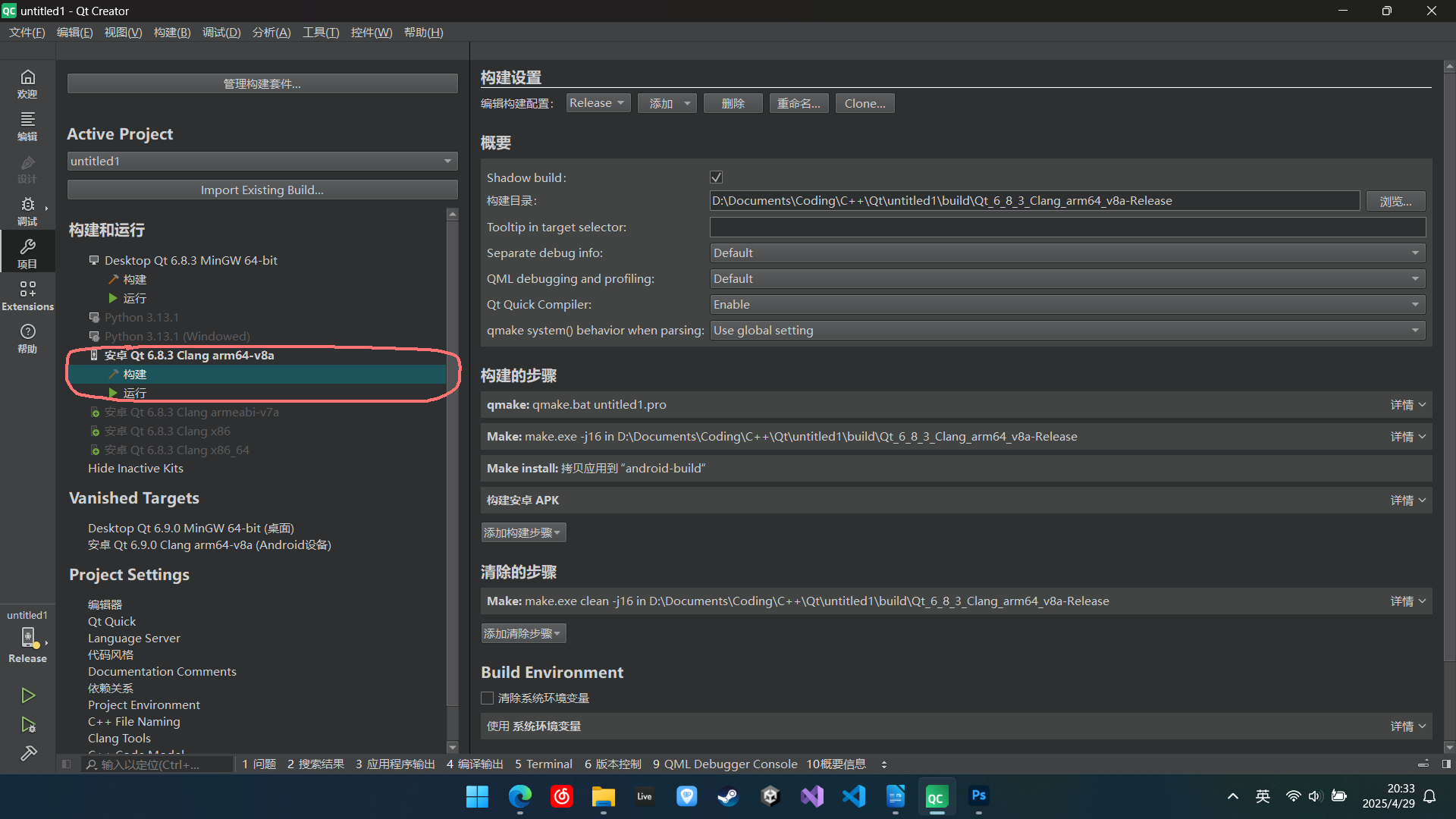Click Browse (浏览) for build directory
Image resolution: width=1456 pixels, height=819 pixels.
tap(1395, 201)
